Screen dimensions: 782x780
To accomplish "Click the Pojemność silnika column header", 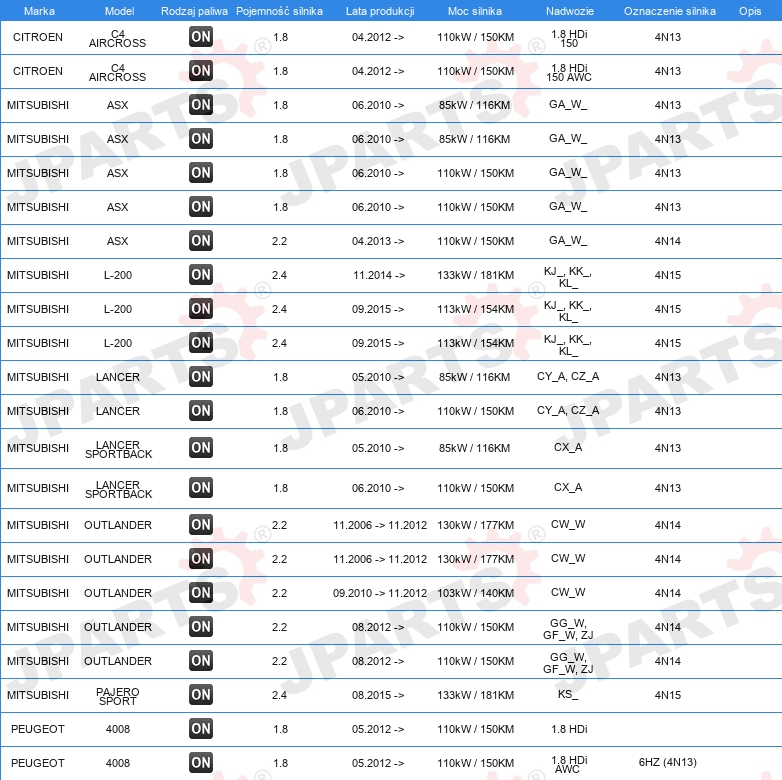I will click(x=279, y=11).
